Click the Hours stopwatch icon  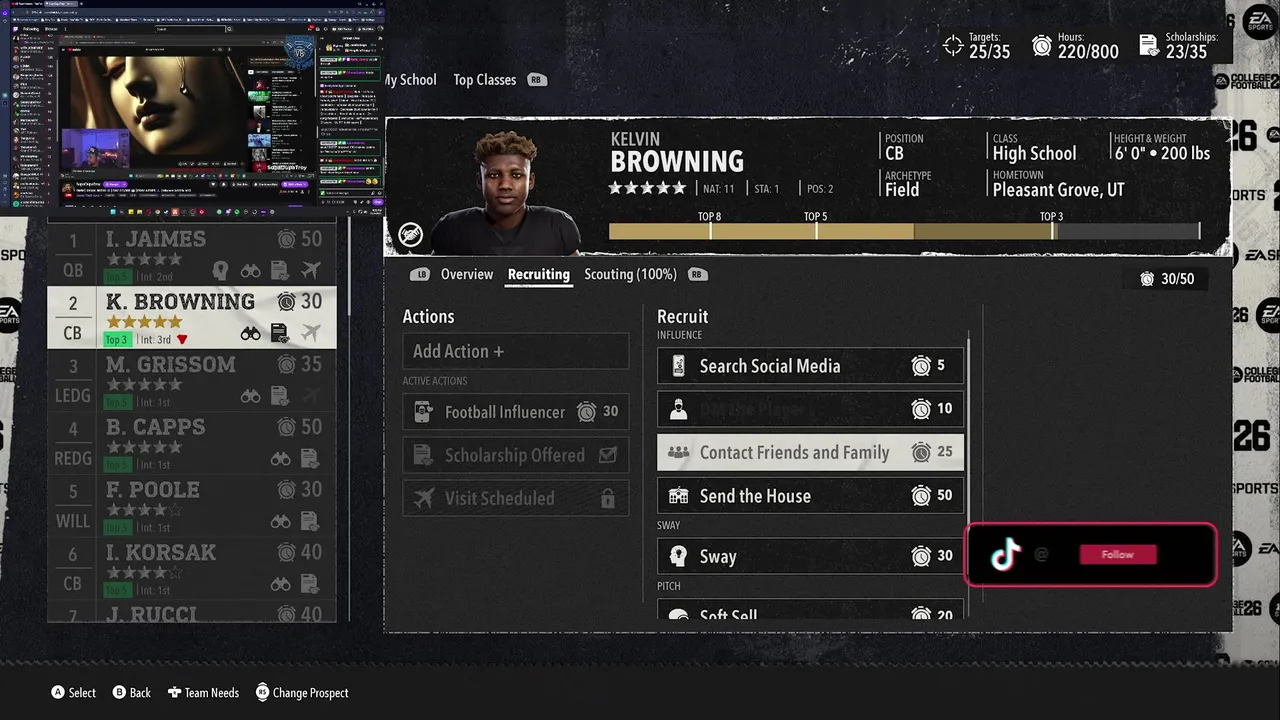point(1042,46)
